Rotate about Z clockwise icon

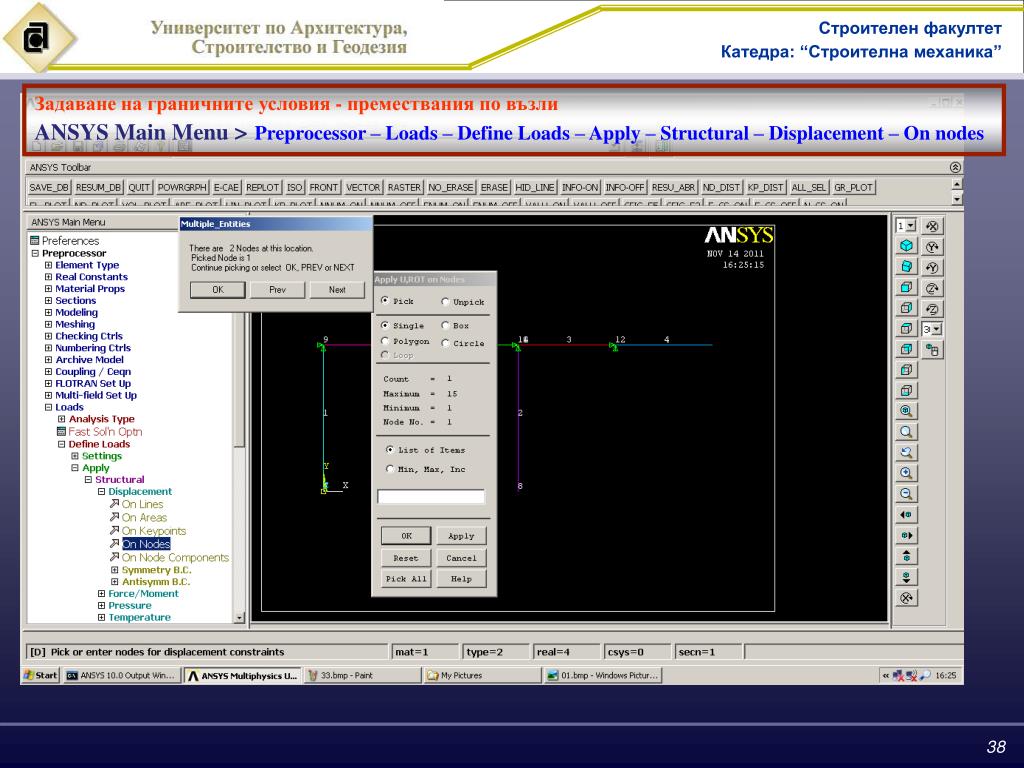tap(933, 288)
